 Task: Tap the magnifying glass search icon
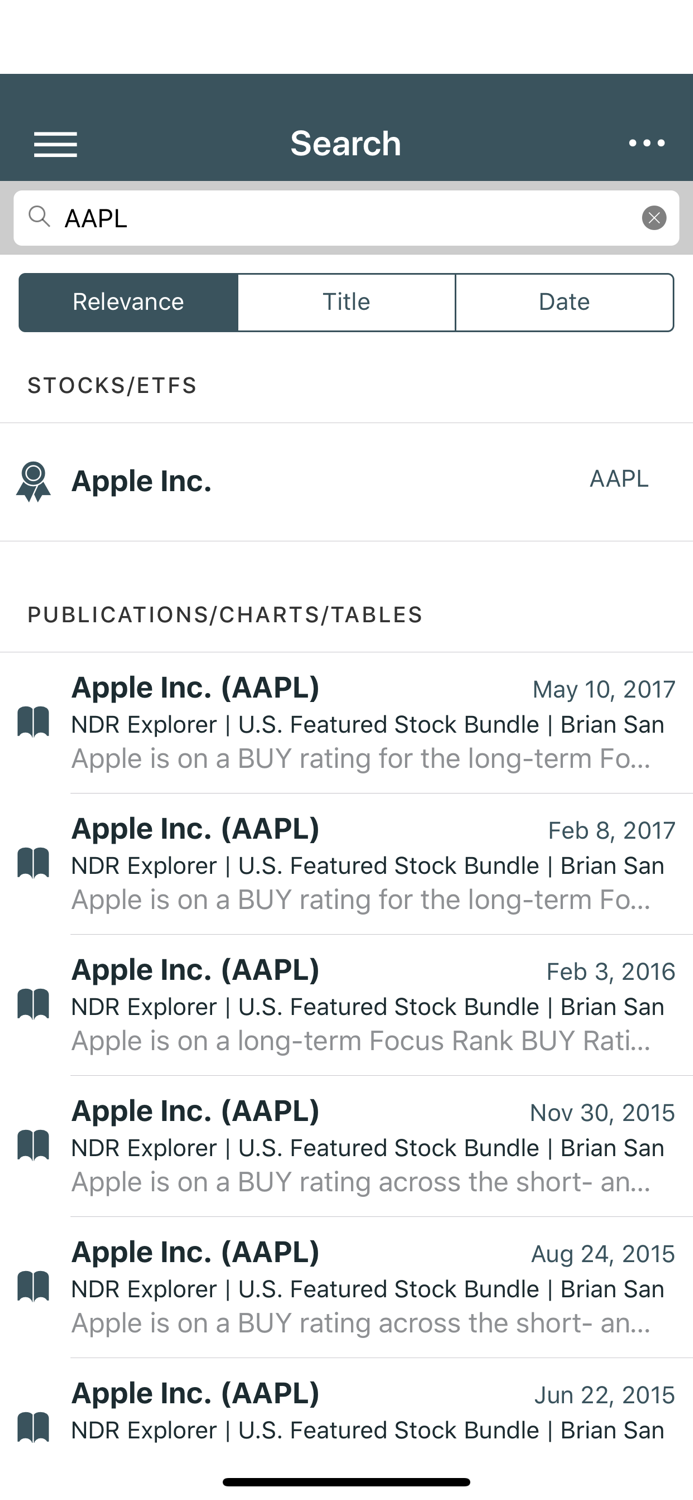[x=39, y=217]
